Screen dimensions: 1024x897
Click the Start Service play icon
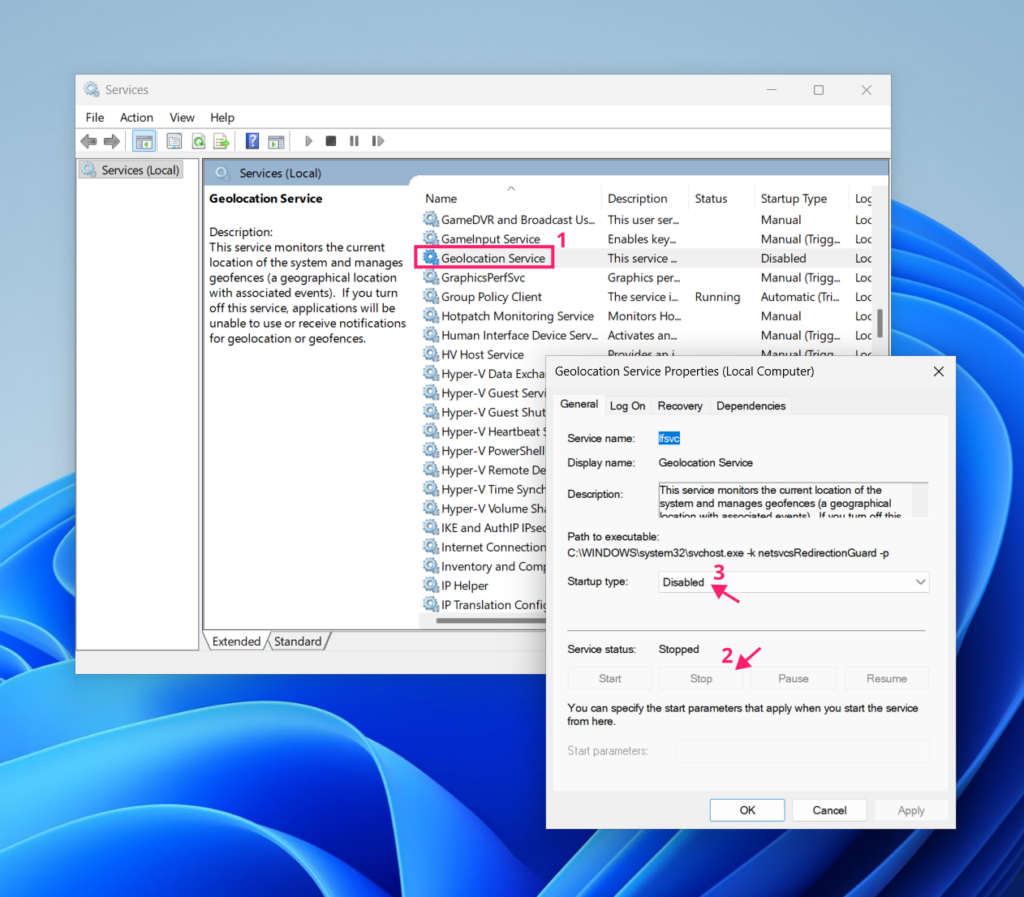click(x=308, y=141)
